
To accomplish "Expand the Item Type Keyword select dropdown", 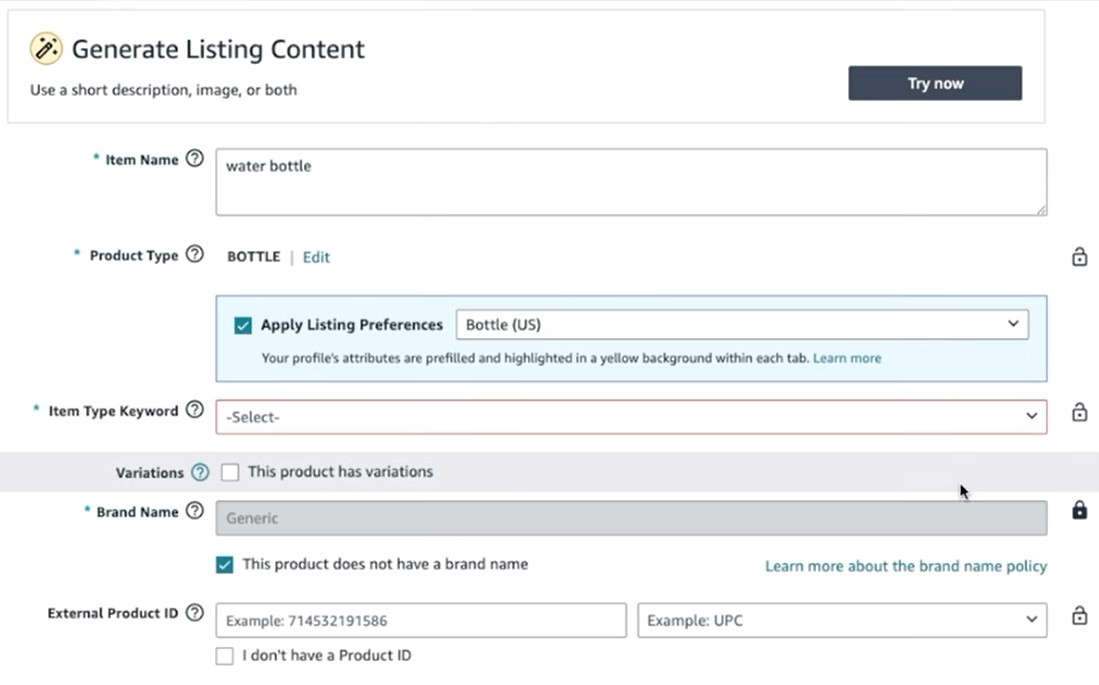I will tap(631, 417).
